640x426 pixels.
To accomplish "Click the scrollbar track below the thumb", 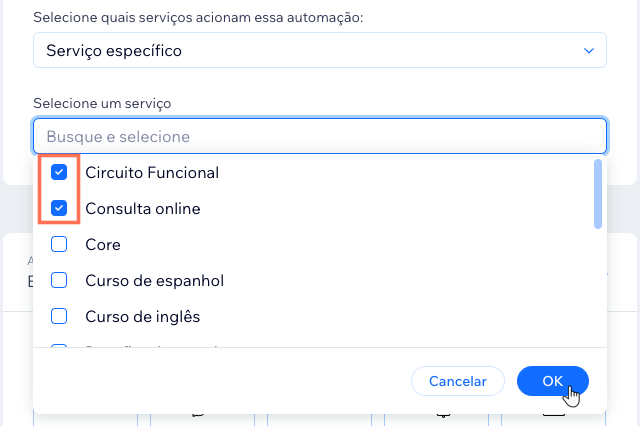I will click(x=598, y=286).
